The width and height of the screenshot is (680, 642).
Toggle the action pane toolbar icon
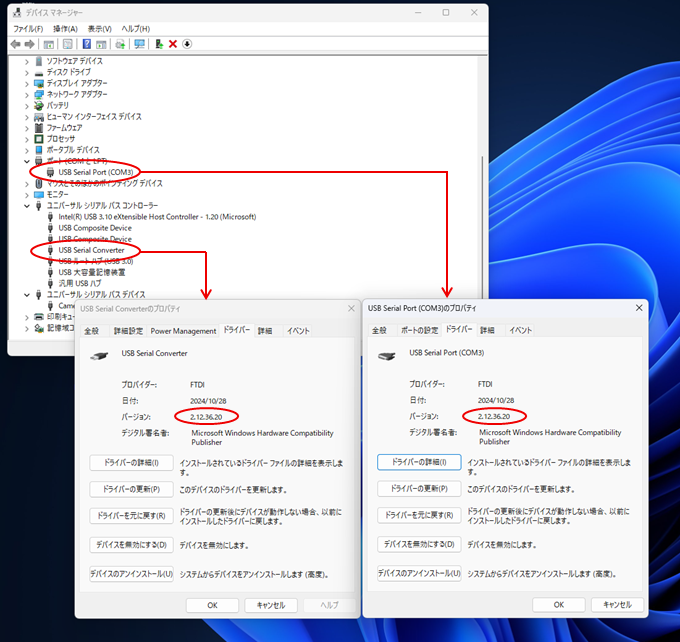pyautogui.click(x=101, y=44)
